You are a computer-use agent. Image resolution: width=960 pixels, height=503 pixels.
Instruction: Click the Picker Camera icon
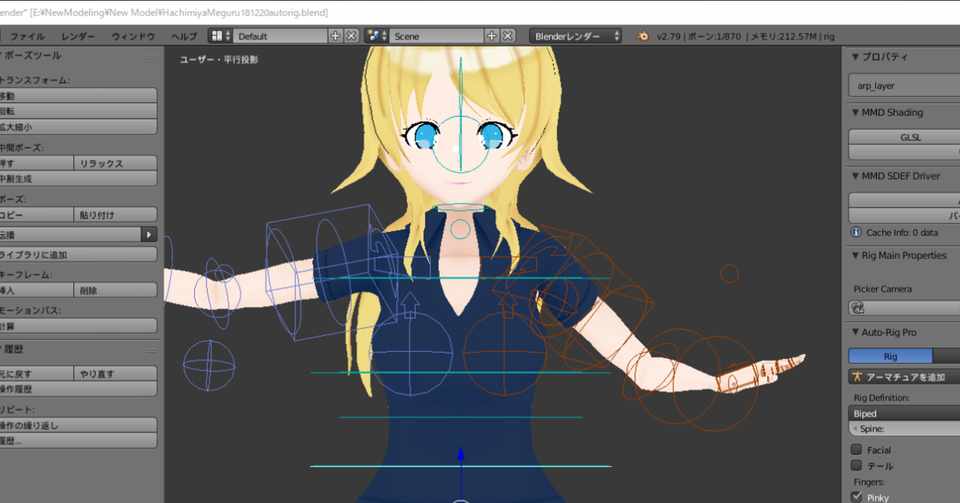pos(858,308)
